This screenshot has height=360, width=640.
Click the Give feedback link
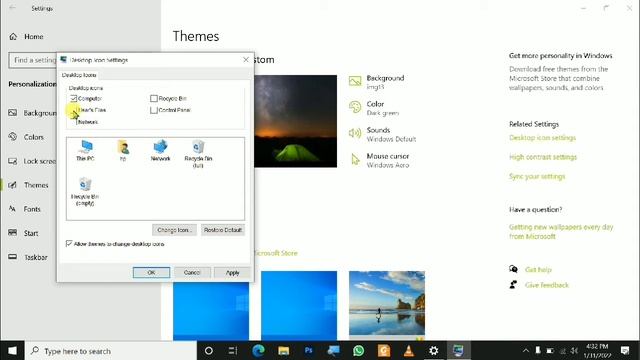pyautogui.click(x=547, y=285)
